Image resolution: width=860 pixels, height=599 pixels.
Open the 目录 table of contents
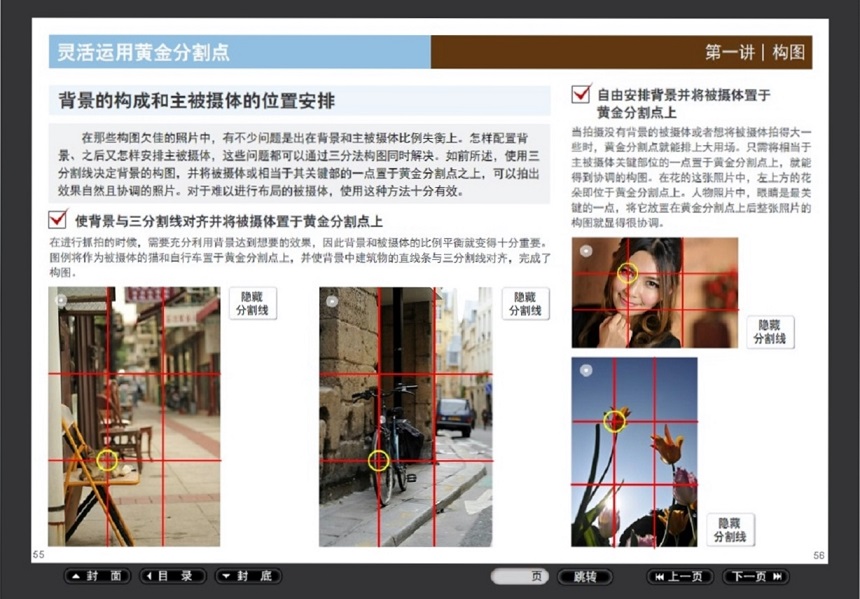pyautogui.click(x=173, y=576)
